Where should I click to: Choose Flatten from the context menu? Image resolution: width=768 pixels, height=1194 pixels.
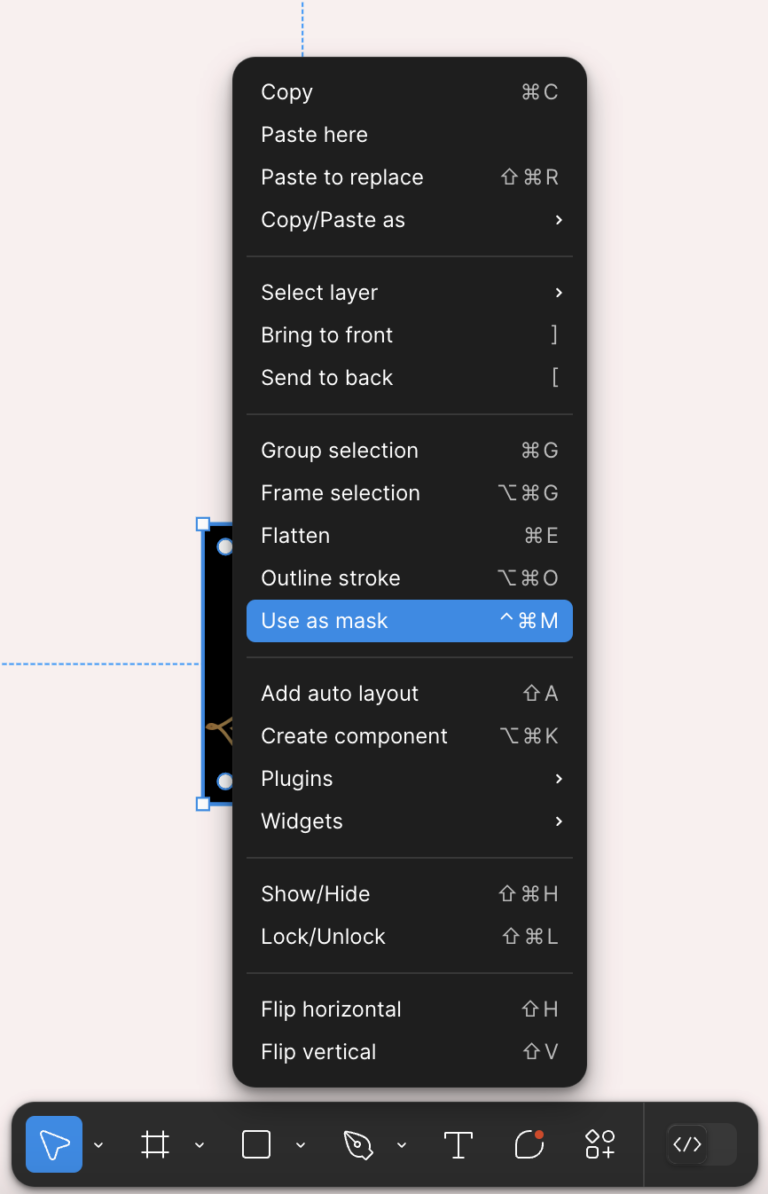tap(294, 535)
